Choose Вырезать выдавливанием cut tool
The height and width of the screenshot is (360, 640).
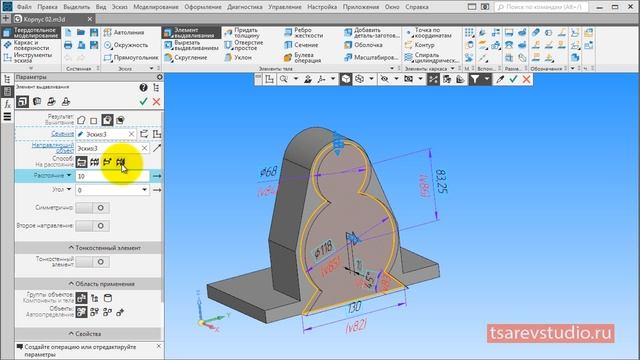pyautogui.click(x=191, y=45)
